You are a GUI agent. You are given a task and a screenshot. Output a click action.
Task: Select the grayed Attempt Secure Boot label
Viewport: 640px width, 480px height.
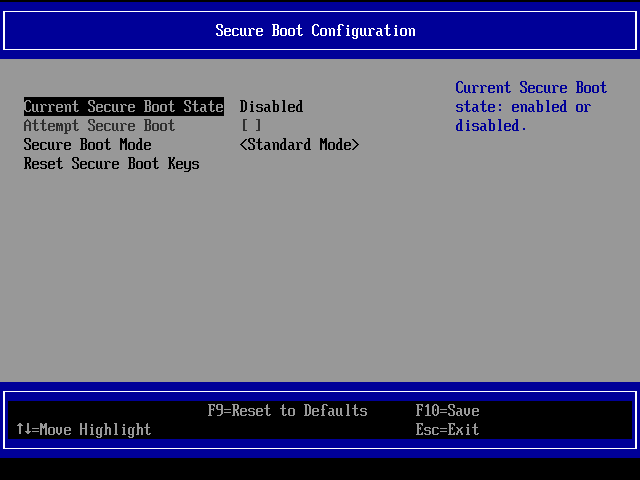(99, 126)
